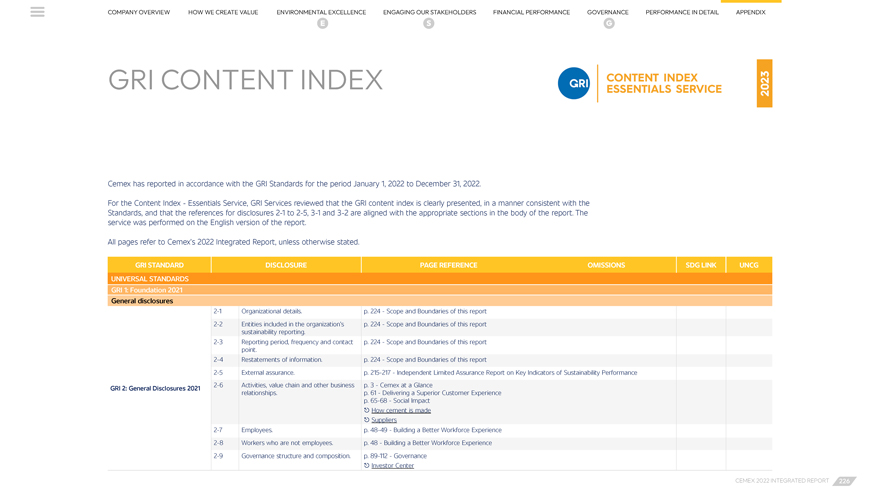
Task: Click the 2023 orange year badge
Action: 764,84
